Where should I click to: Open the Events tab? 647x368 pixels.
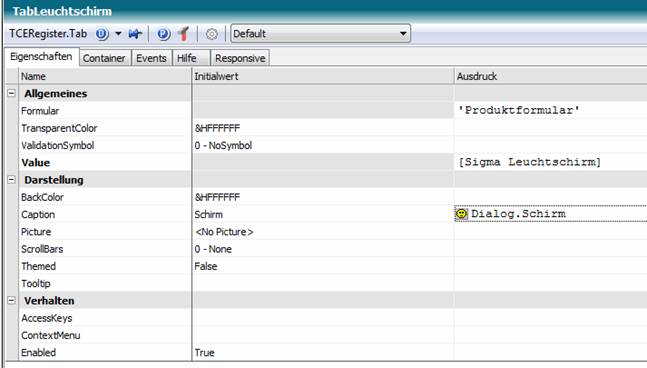click(151, 58)
